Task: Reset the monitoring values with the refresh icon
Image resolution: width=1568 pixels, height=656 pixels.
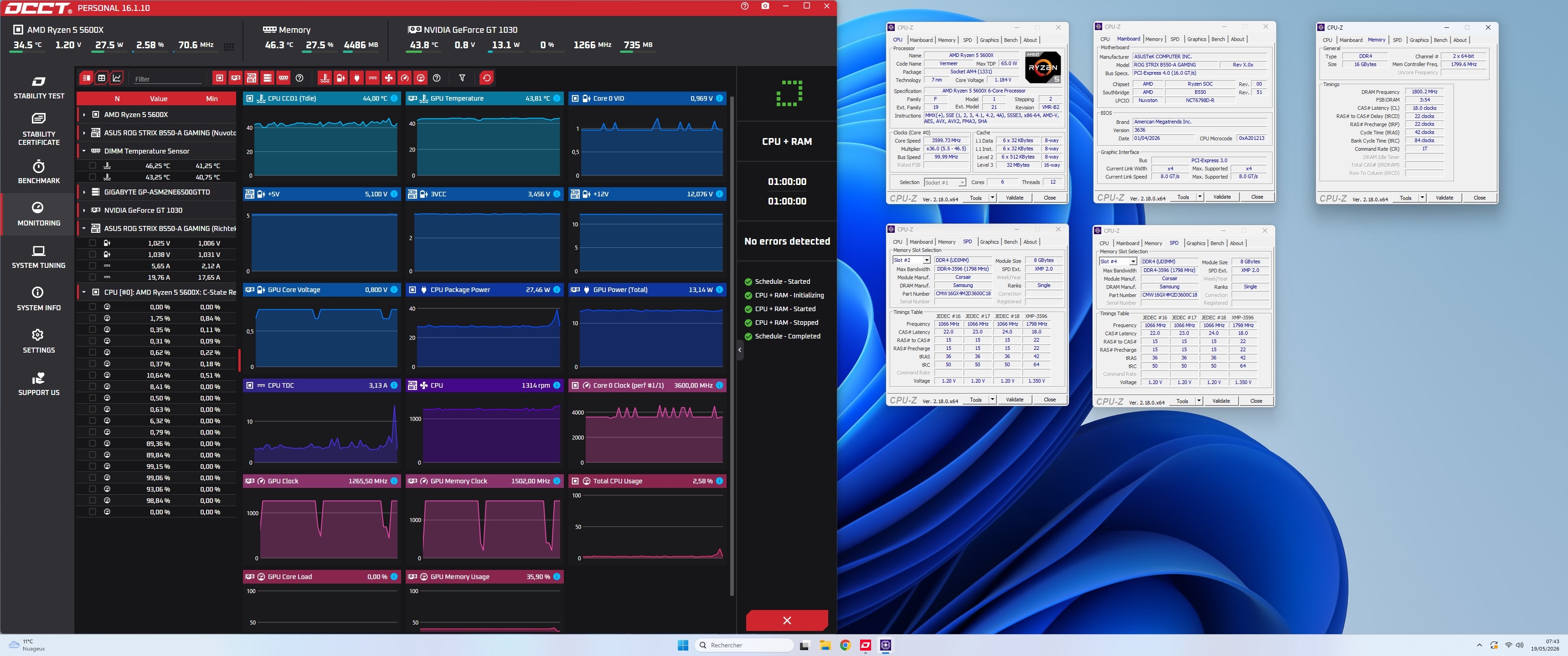Action: point(486,78)
